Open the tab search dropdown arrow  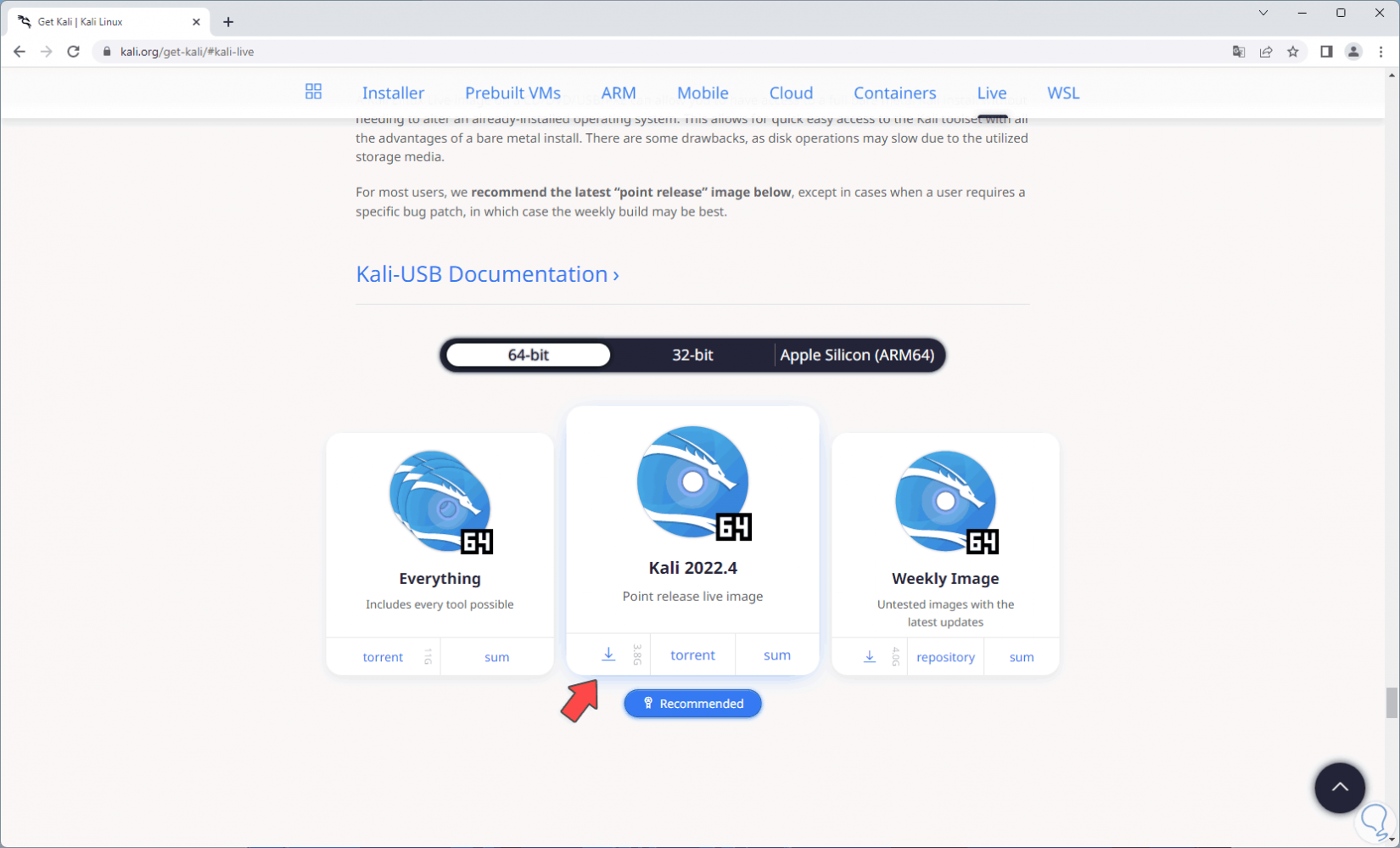pos(1263,13)
